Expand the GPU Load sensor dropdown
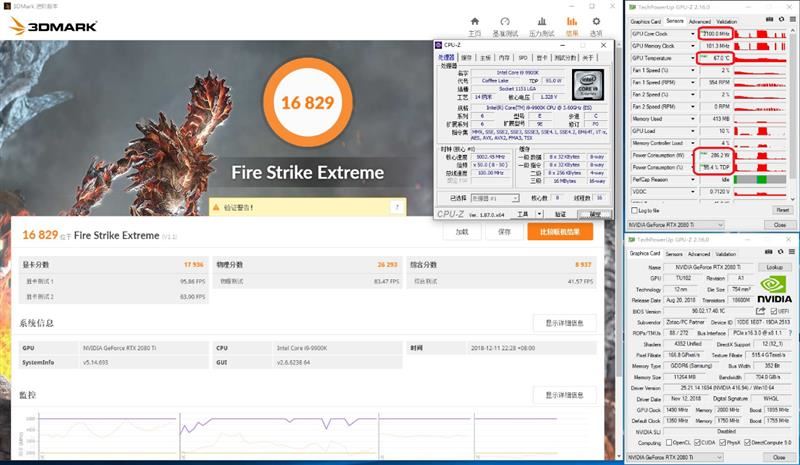The image size is (800, 465). [x=693, y=131]
